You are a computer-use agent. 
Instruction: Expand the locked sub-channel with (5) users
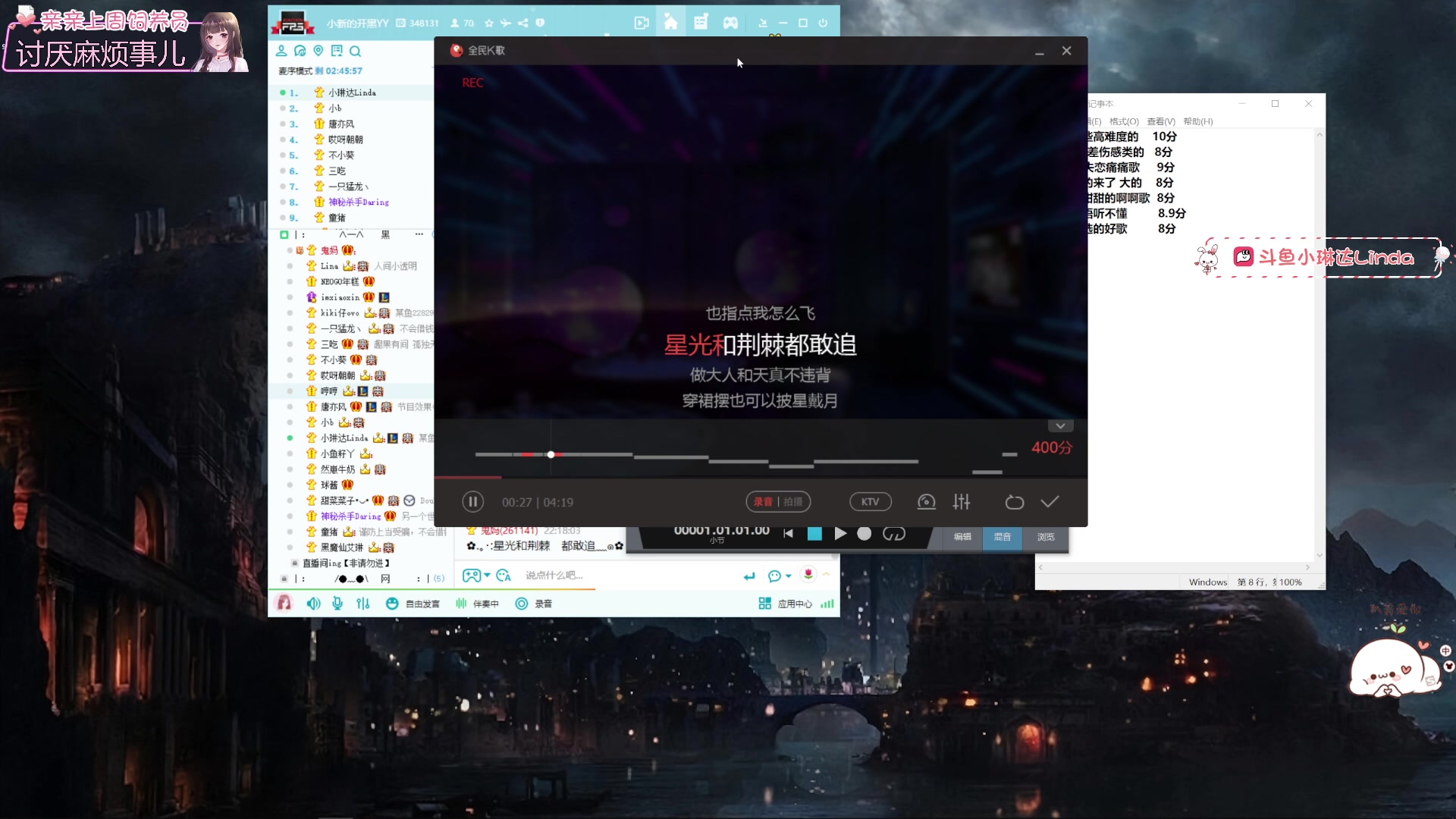364,579
